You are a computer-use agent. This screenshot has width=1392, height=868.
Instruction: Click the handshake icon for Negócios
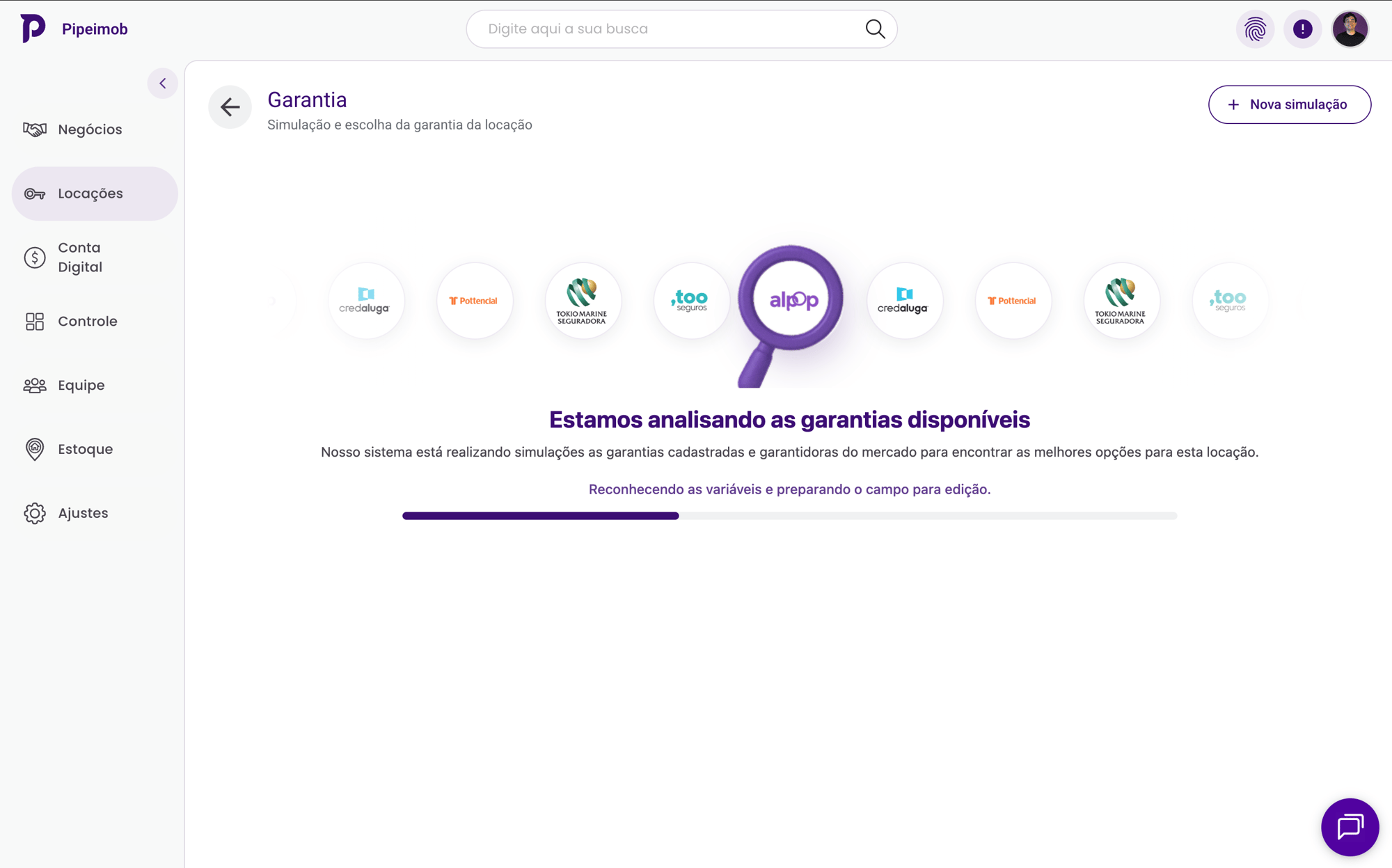pyautogui.click(x=35, y=129)
